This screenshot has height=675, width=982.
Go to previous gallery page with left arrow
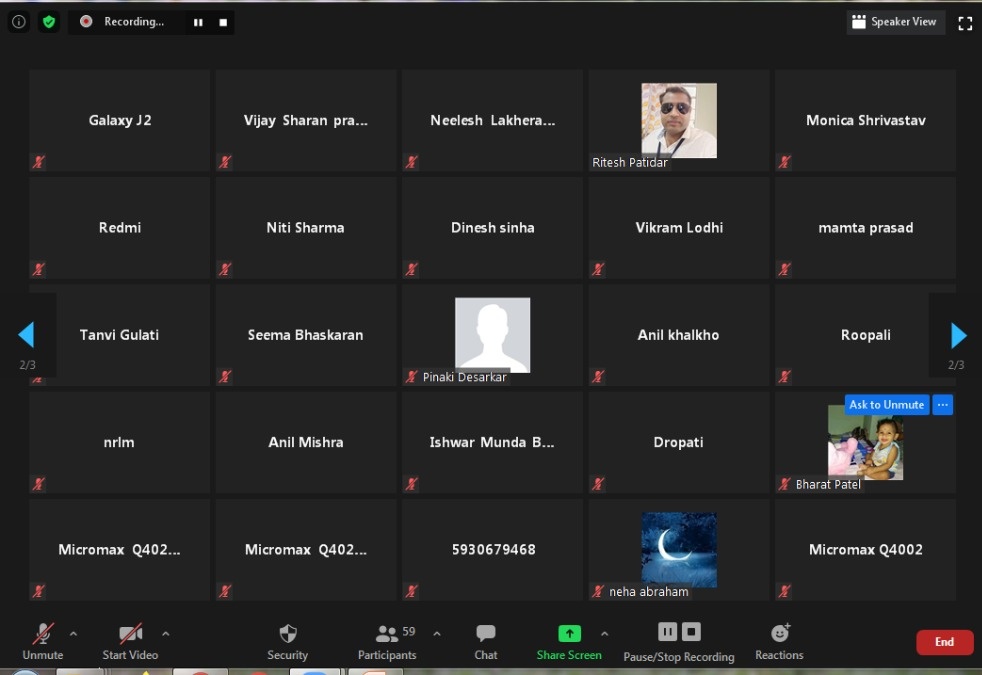tap(26, 335)
